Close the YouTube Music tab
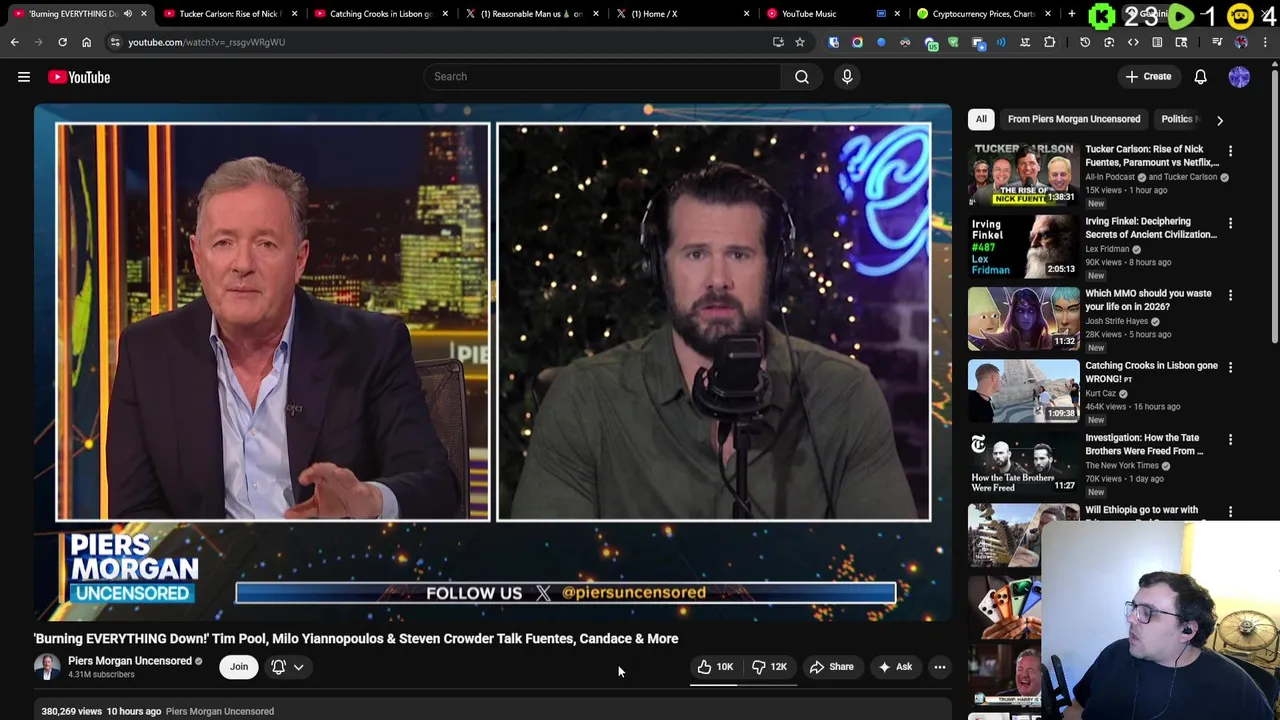The width and height of the screenshot is (1280, 720). pos(897,14)
